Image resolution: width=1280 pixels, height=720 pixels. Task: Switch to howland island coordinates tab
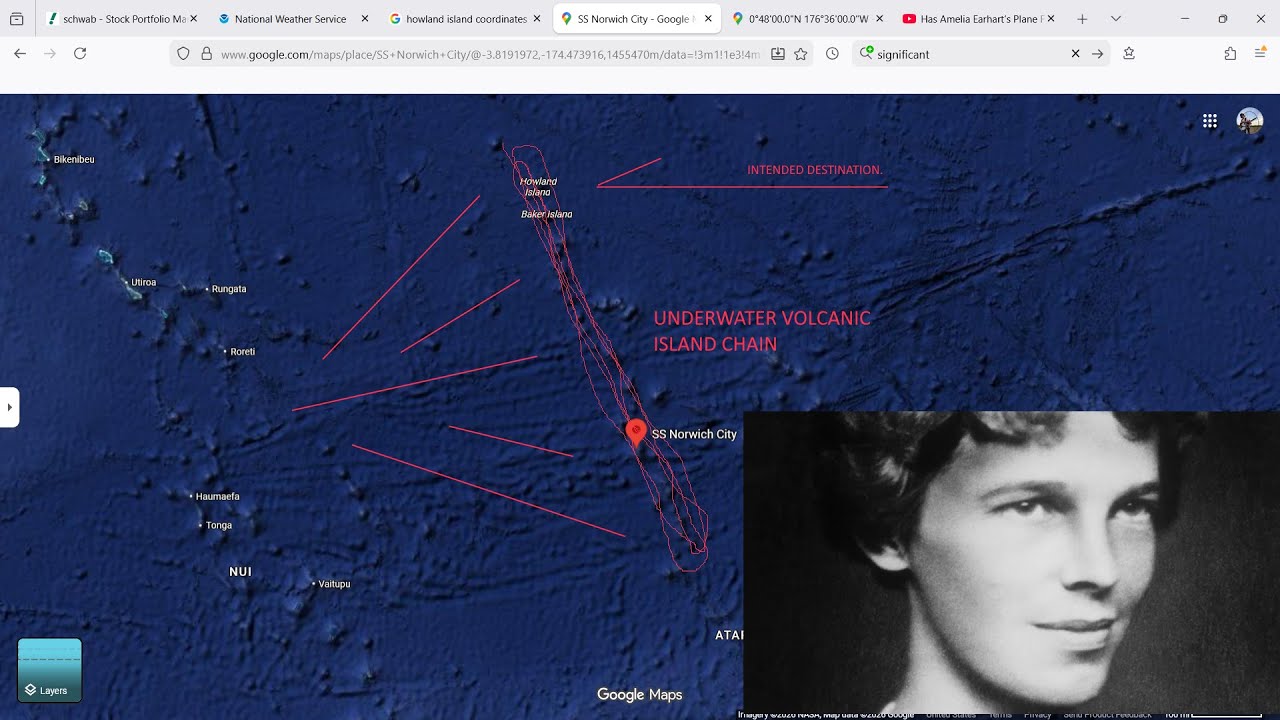click(465, 19)
